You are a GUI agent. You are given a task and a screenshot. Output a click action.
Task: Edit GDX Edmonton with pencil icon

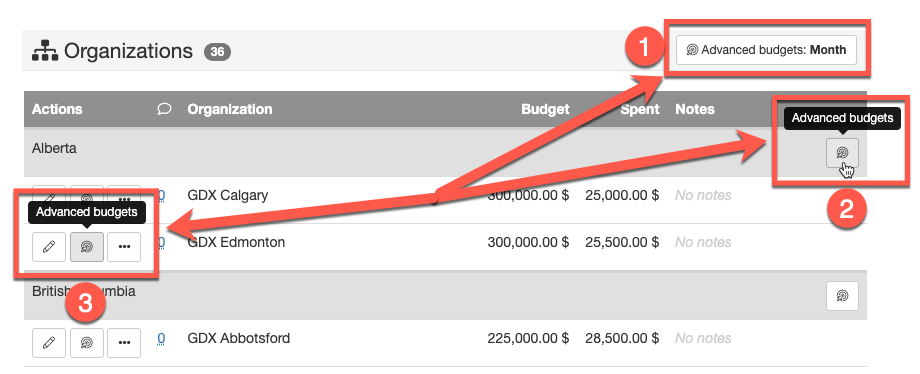(49, 247)
